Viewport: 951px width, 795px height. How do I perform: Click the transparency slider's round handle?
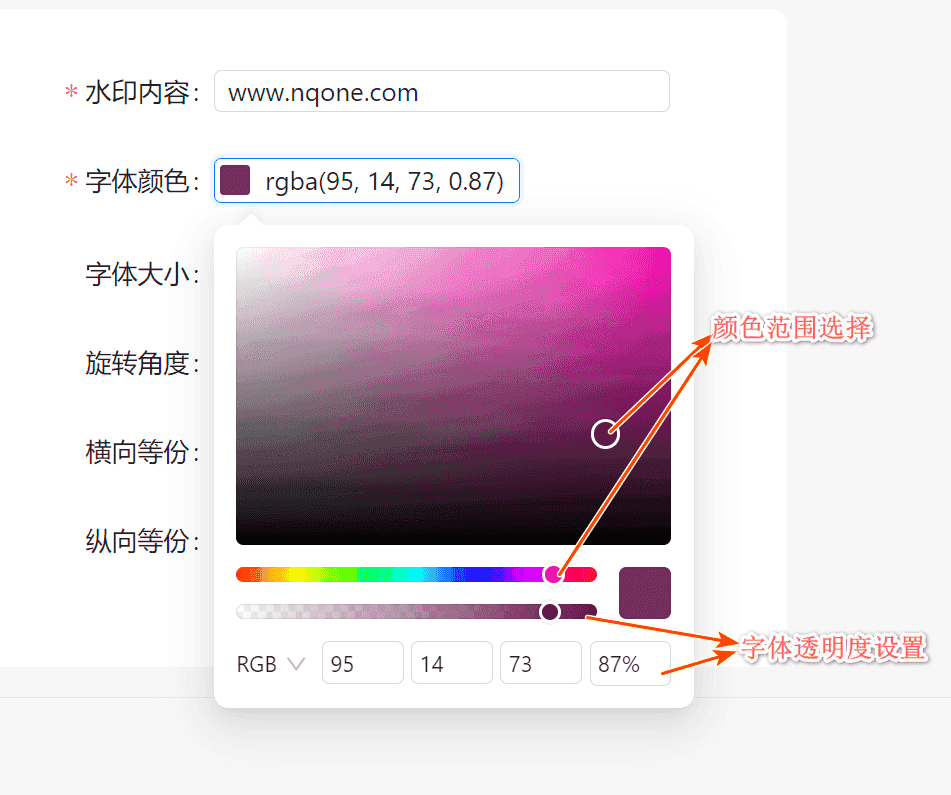550,612
